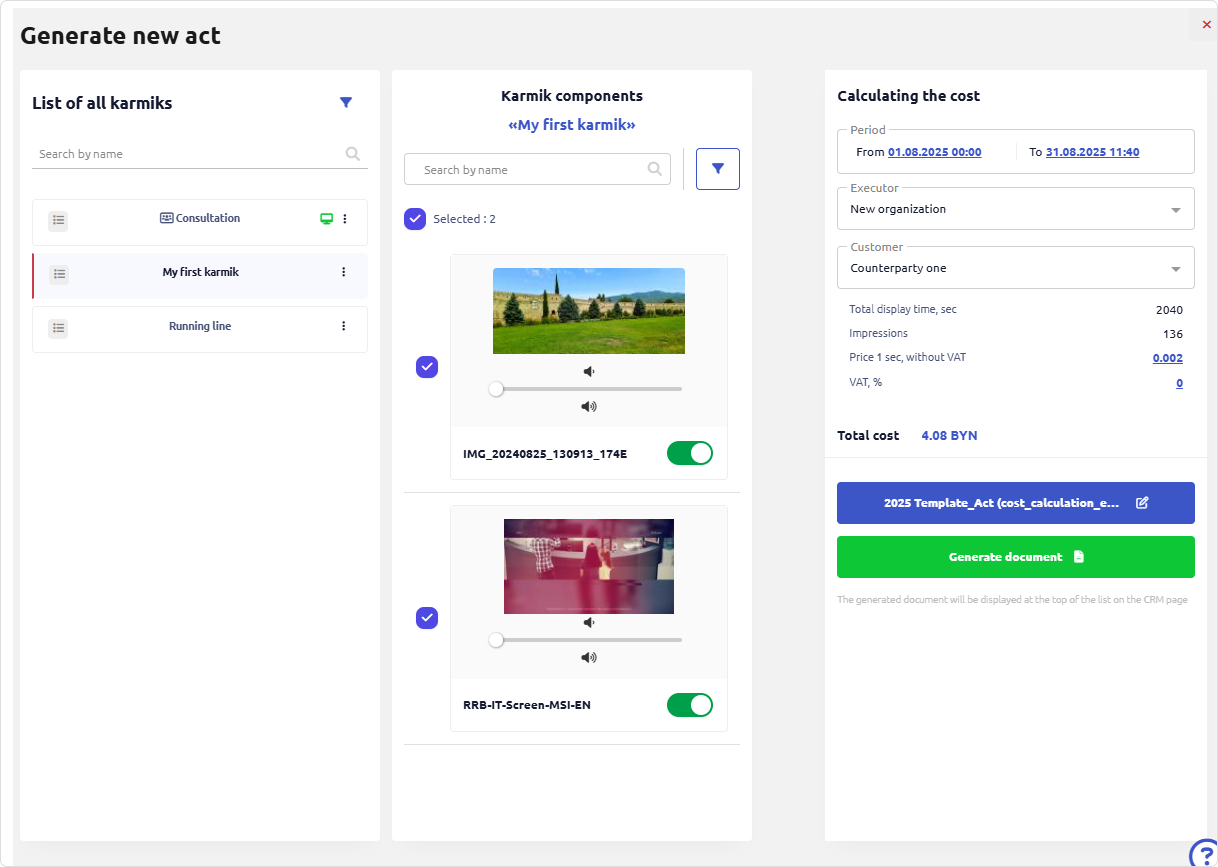Image resolution: width=1218 pixels, height=867 pixels.
Task: Open three-dot menu for Consultation karmik
Action: pyautogui.click(x=345, y=219)
